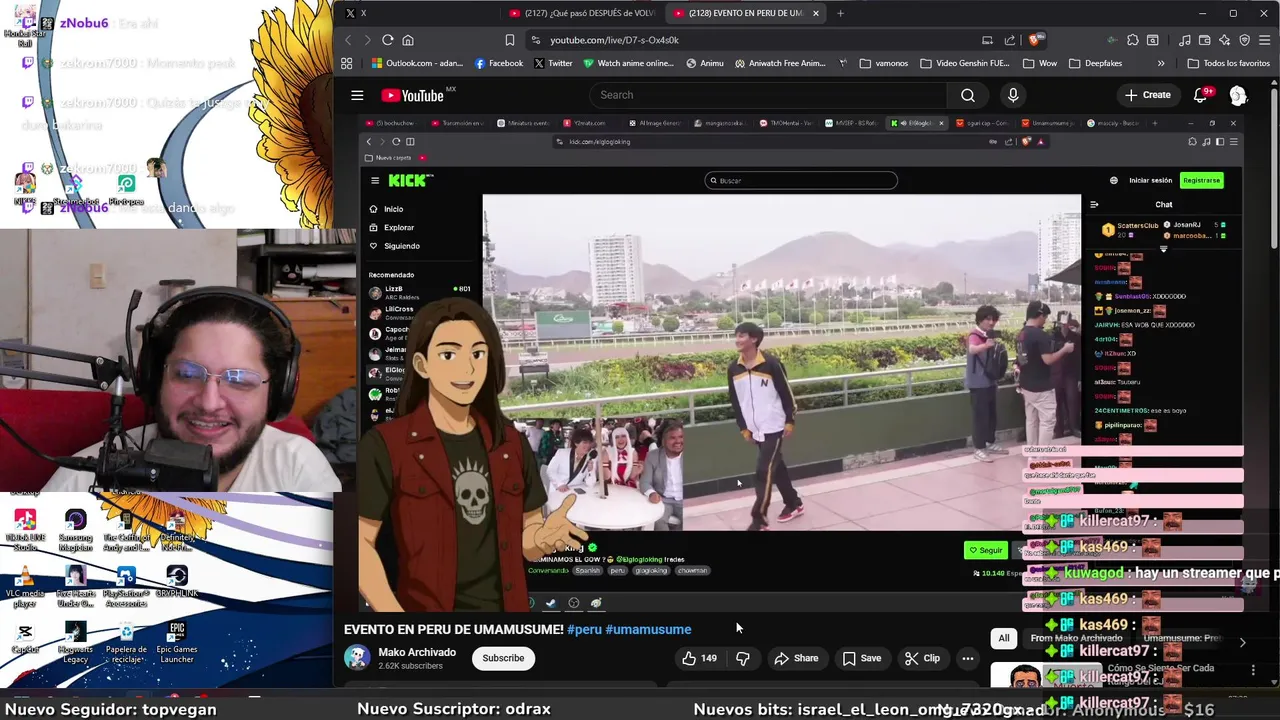This screenshot has height=720, width=1280.
Task: Open the Papelera de reciclaje desktop icon
Action: coord(126,643)
